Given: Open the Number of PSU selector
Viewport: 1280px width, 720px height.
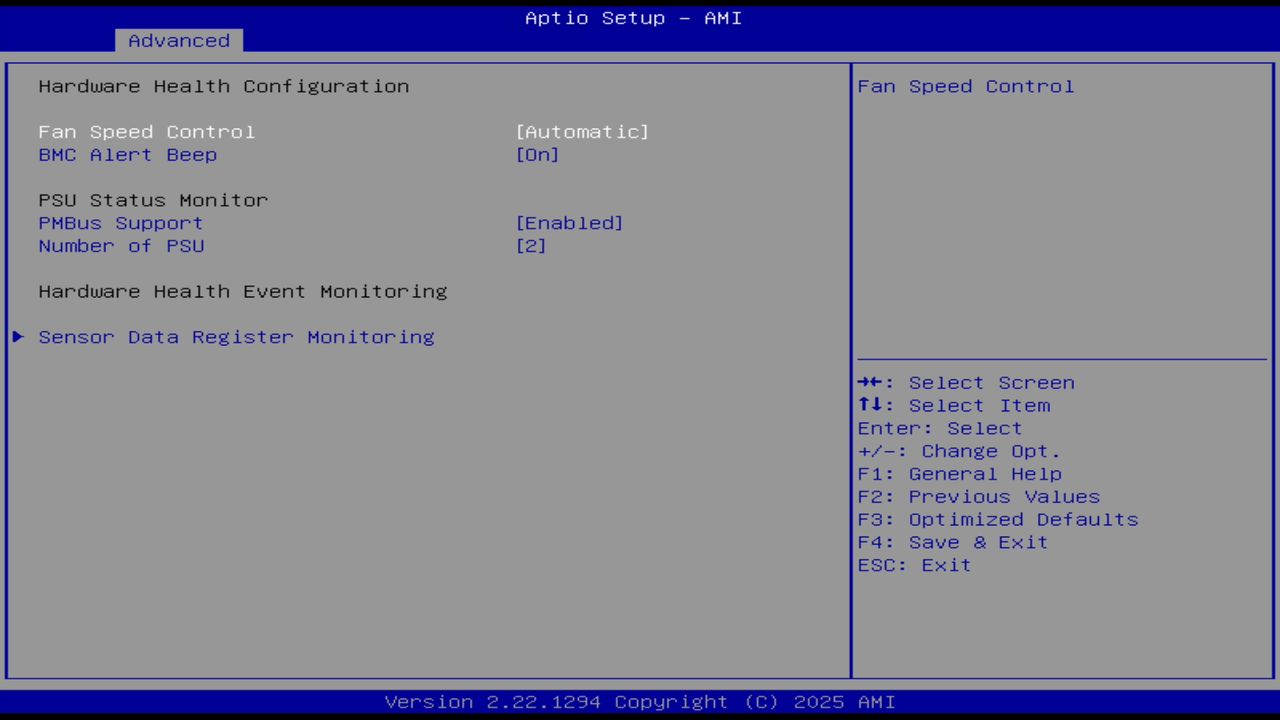Looking at the screenshot, I should click(531, 246).
